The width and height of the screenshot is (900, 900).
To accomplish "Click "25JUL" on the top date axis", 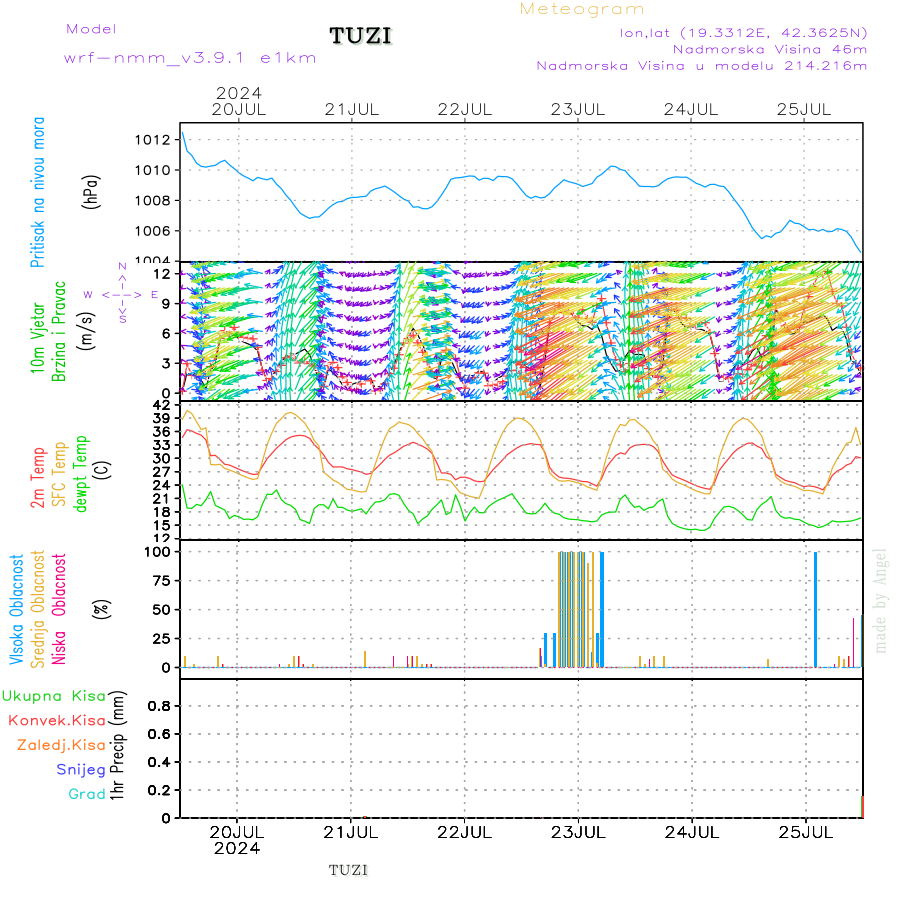I will pyautogui.click(x=804, y=110).
